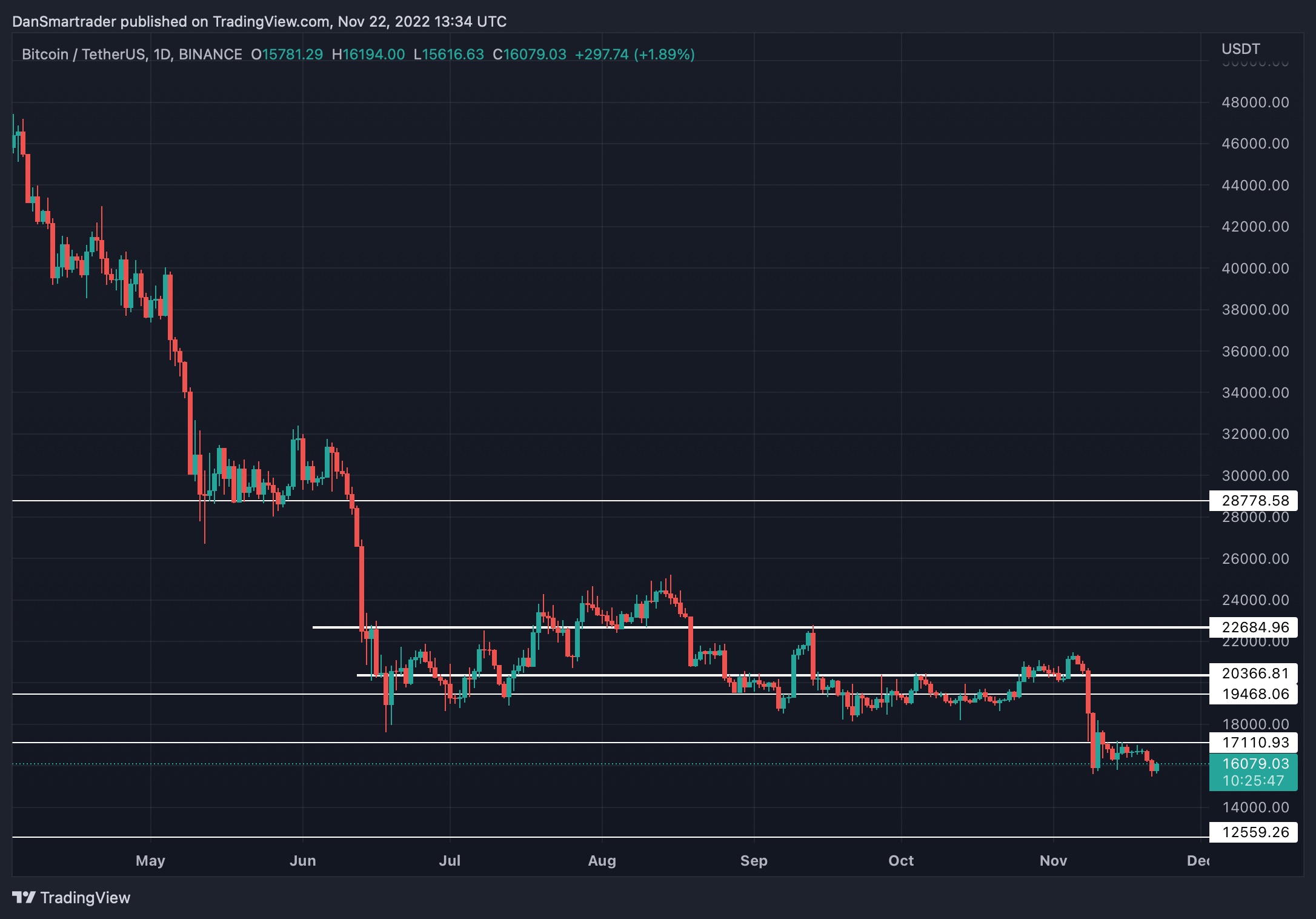Click the Jun label on time axis
This screenshot has width=1316, height=919.
tap(302, 860)
